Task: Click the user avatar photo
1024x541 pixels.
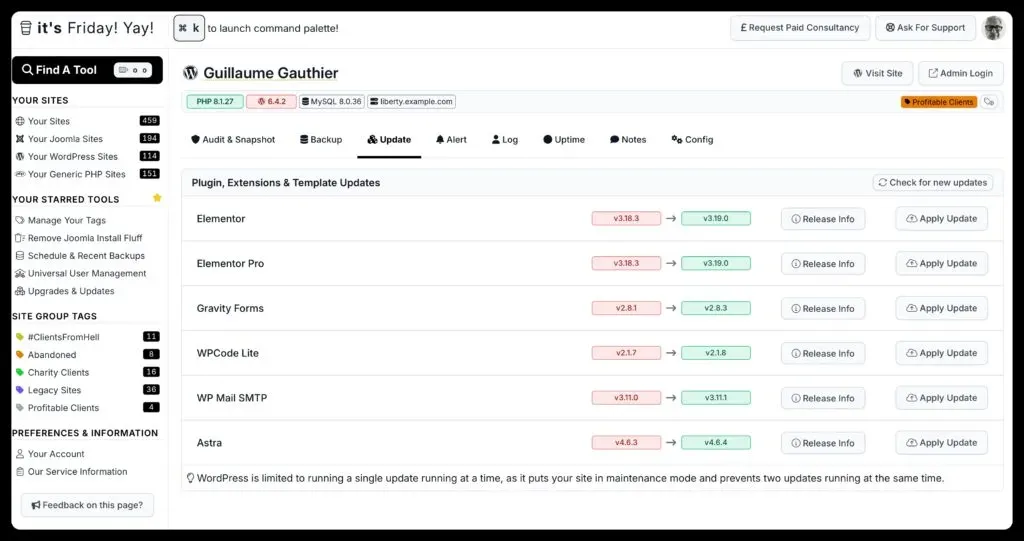Action: 993,28
